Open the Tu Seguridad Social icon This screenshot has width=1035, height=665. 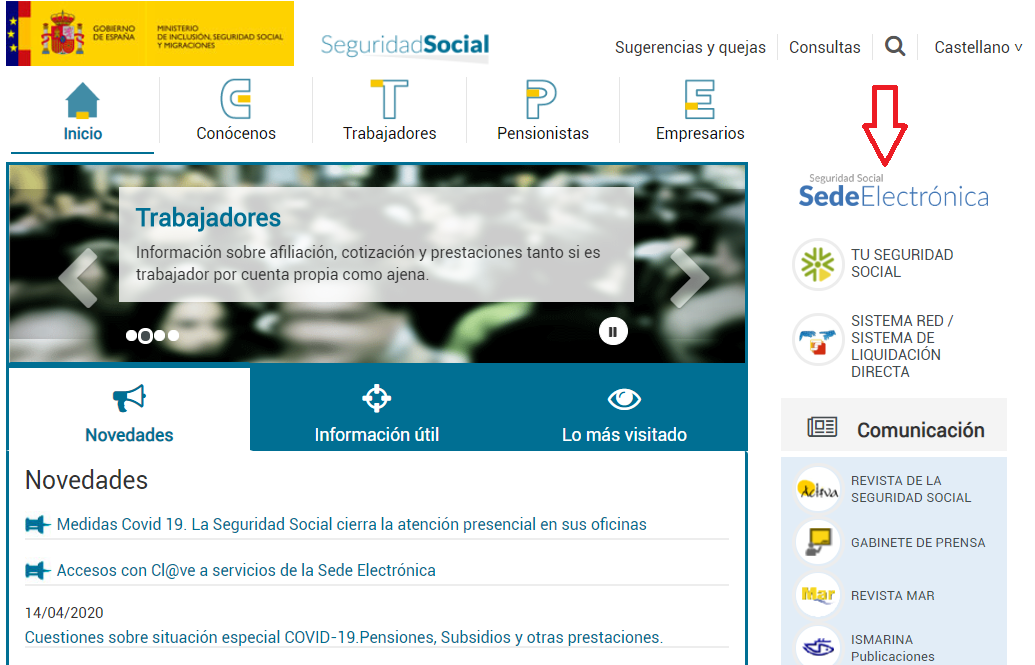tap(817, 264)
